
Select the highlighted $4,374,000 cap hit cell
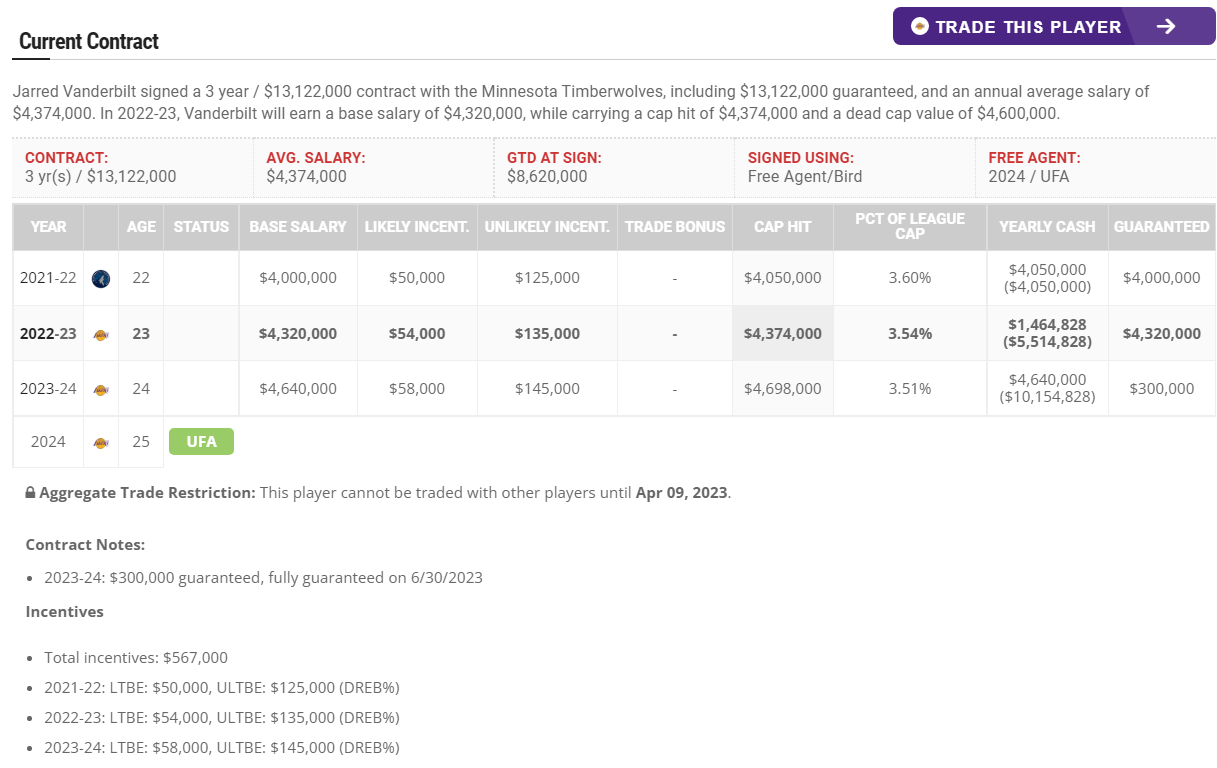click(782, 334)
